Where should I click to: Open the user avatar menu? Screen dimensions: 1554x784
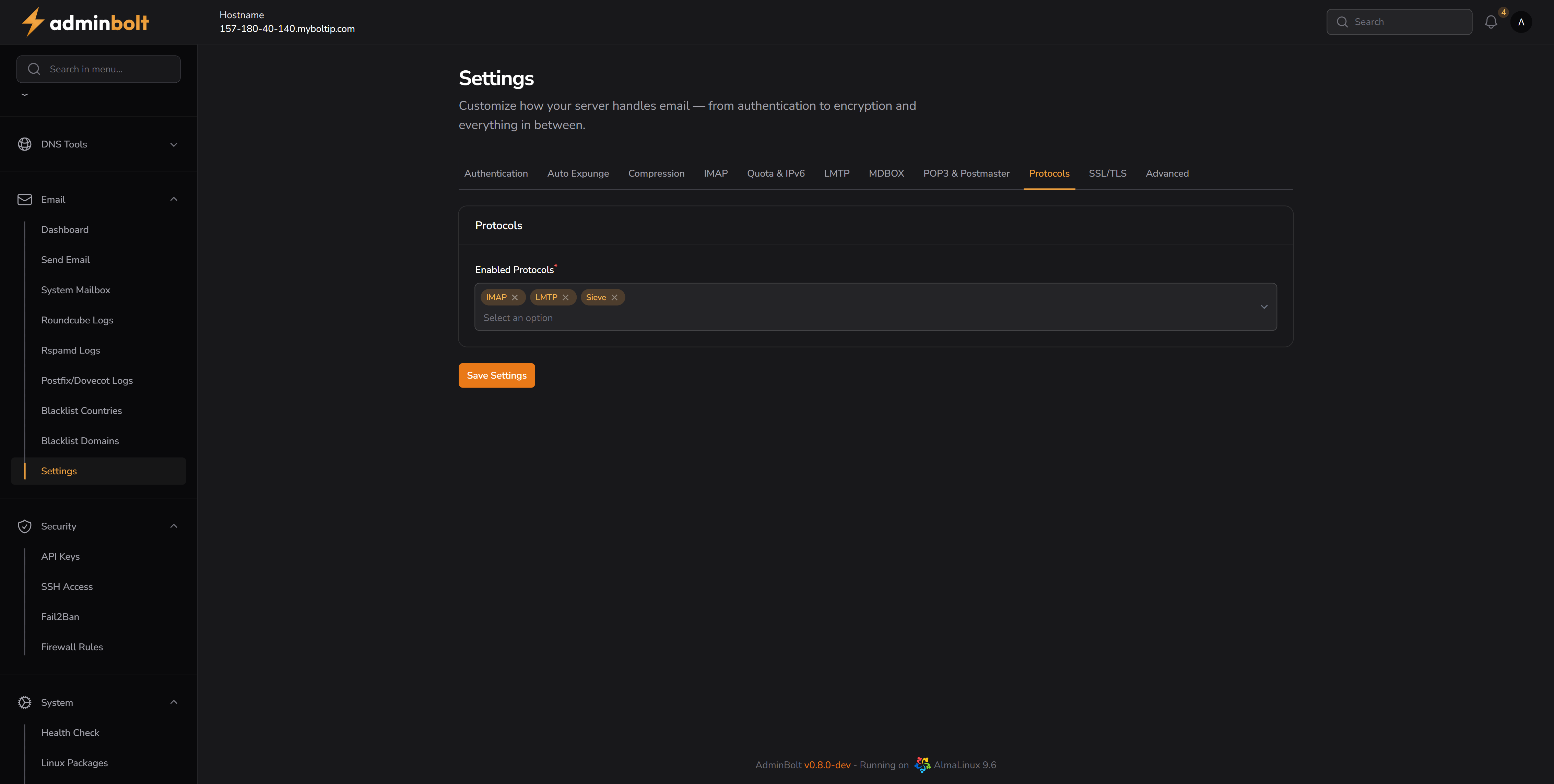coord(1521,22)
